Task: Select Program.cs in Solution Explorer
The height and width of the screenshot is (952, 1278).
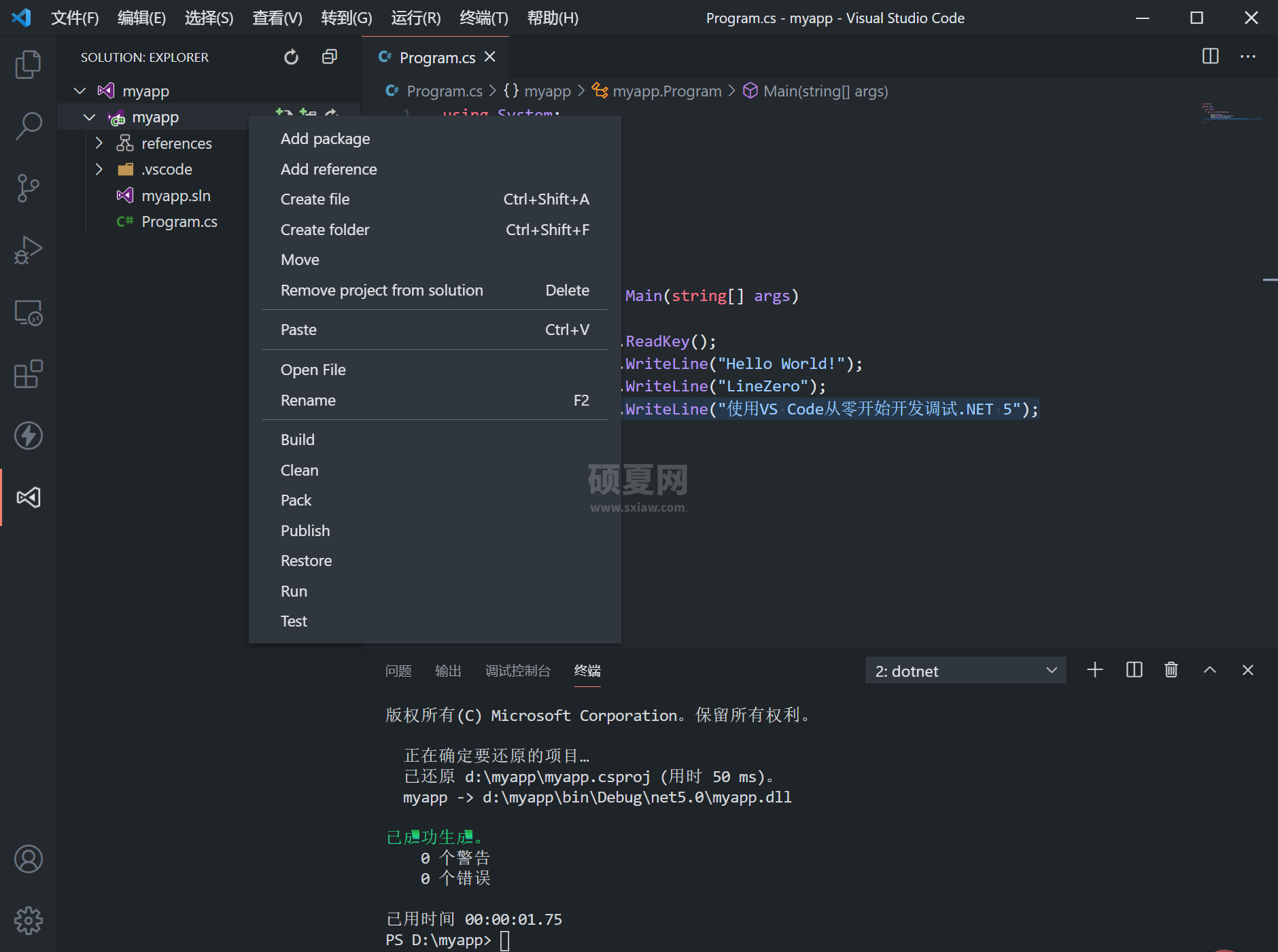Action: pos(179,222)
